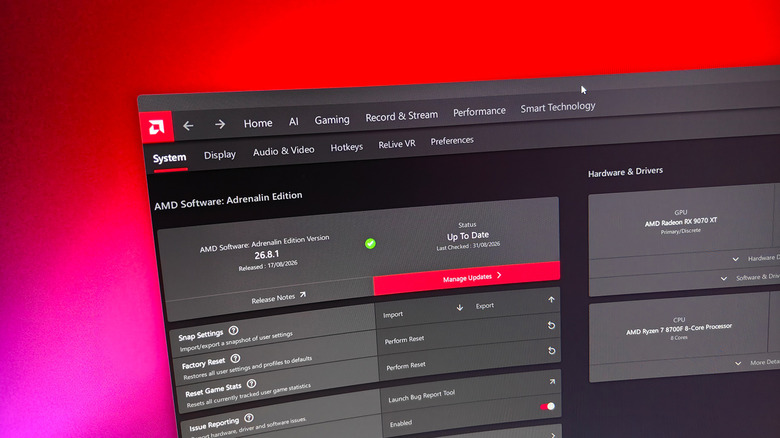This screenshot has width=780, height=438.
Task: Click the Import down-arrow icon
Action: 460,308
